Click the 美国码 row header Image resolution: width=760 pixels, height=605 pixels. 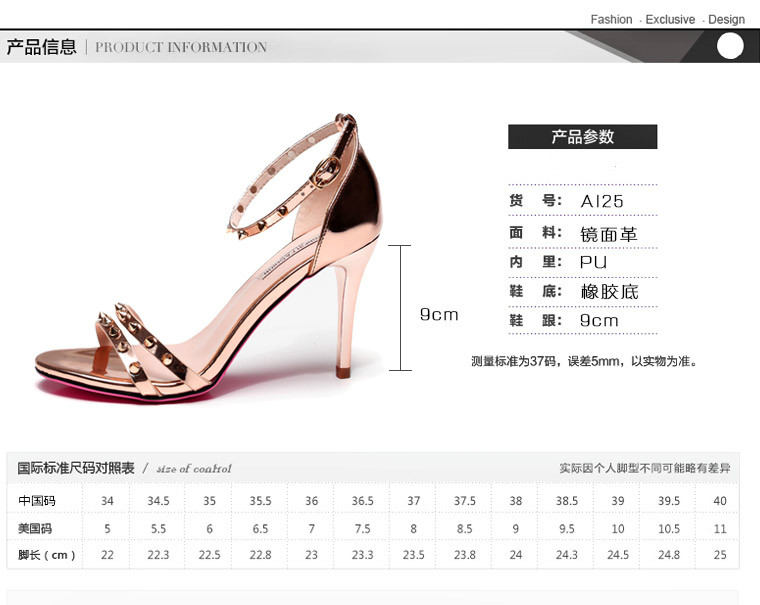point(35,528)
